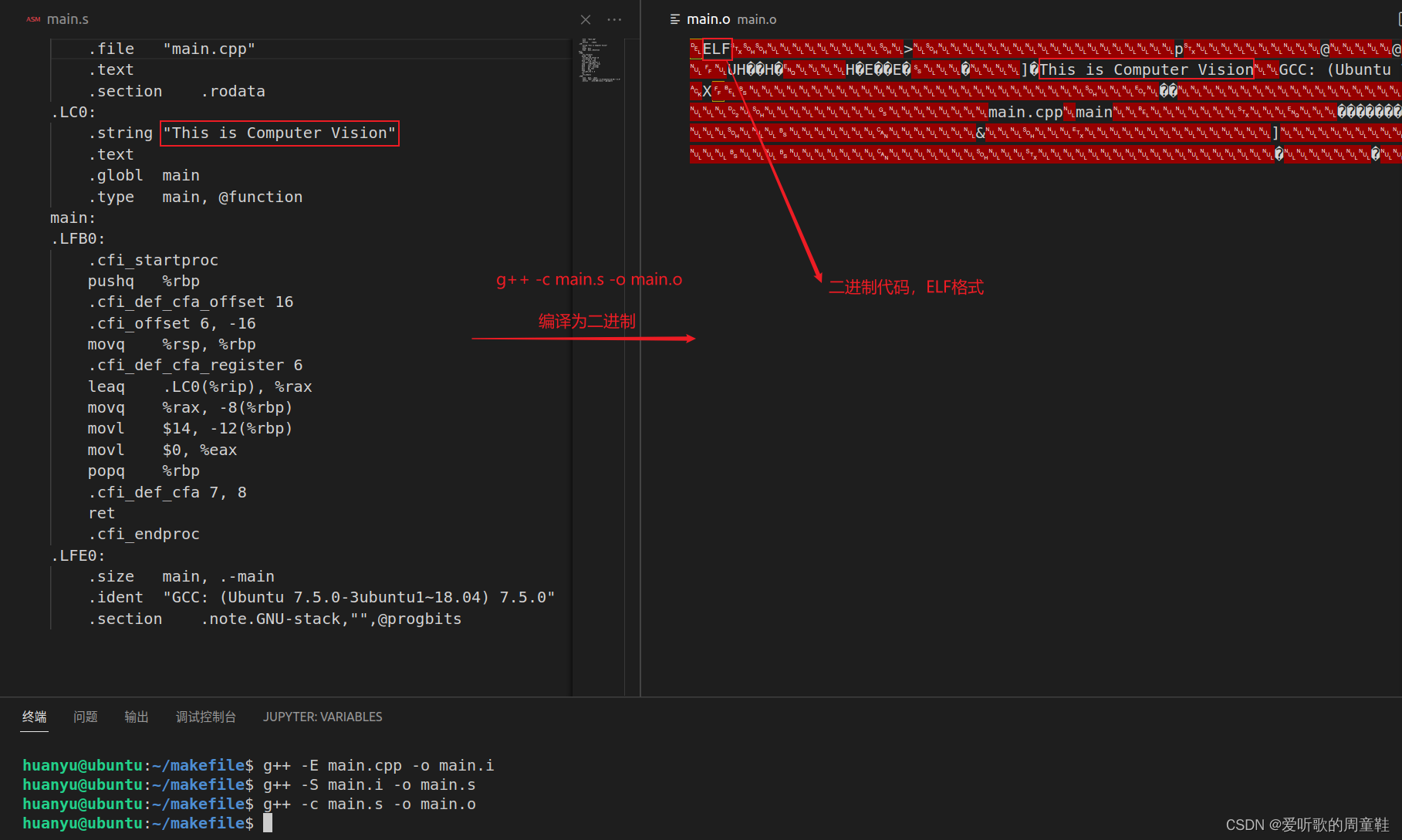Click the .size main, .-main line
Viewport: 1402px width, 840px height.
[181, 576]
